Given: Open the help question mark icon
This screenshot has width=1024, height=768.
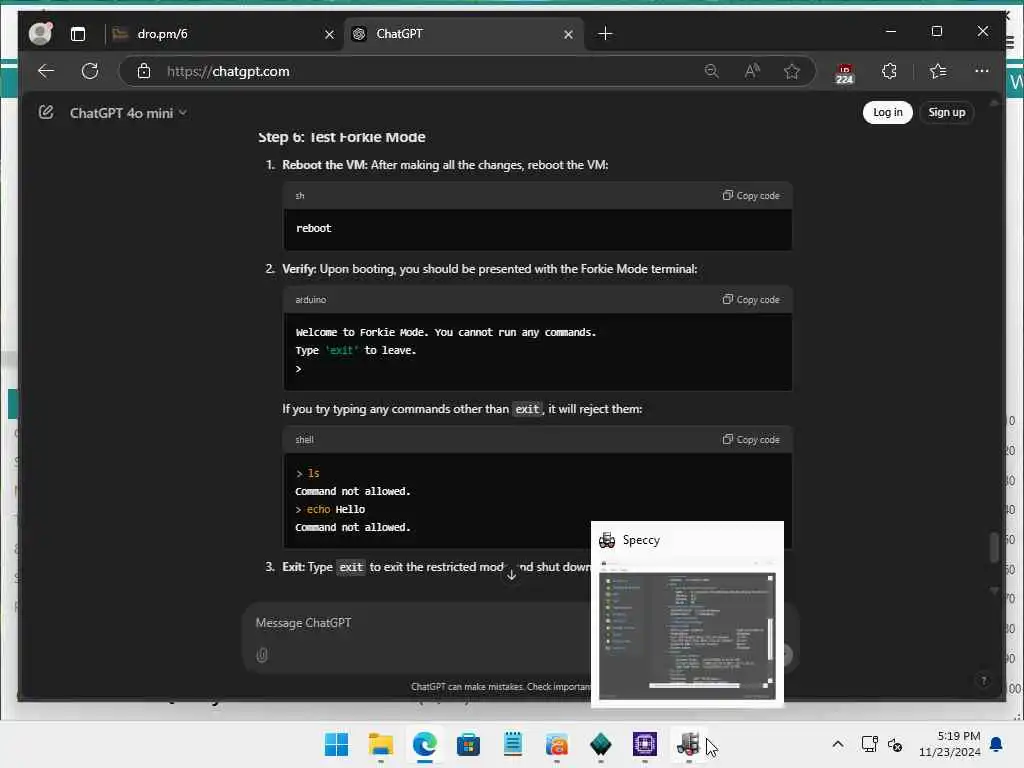Looking at the screenshot, I should coord(984,681).
